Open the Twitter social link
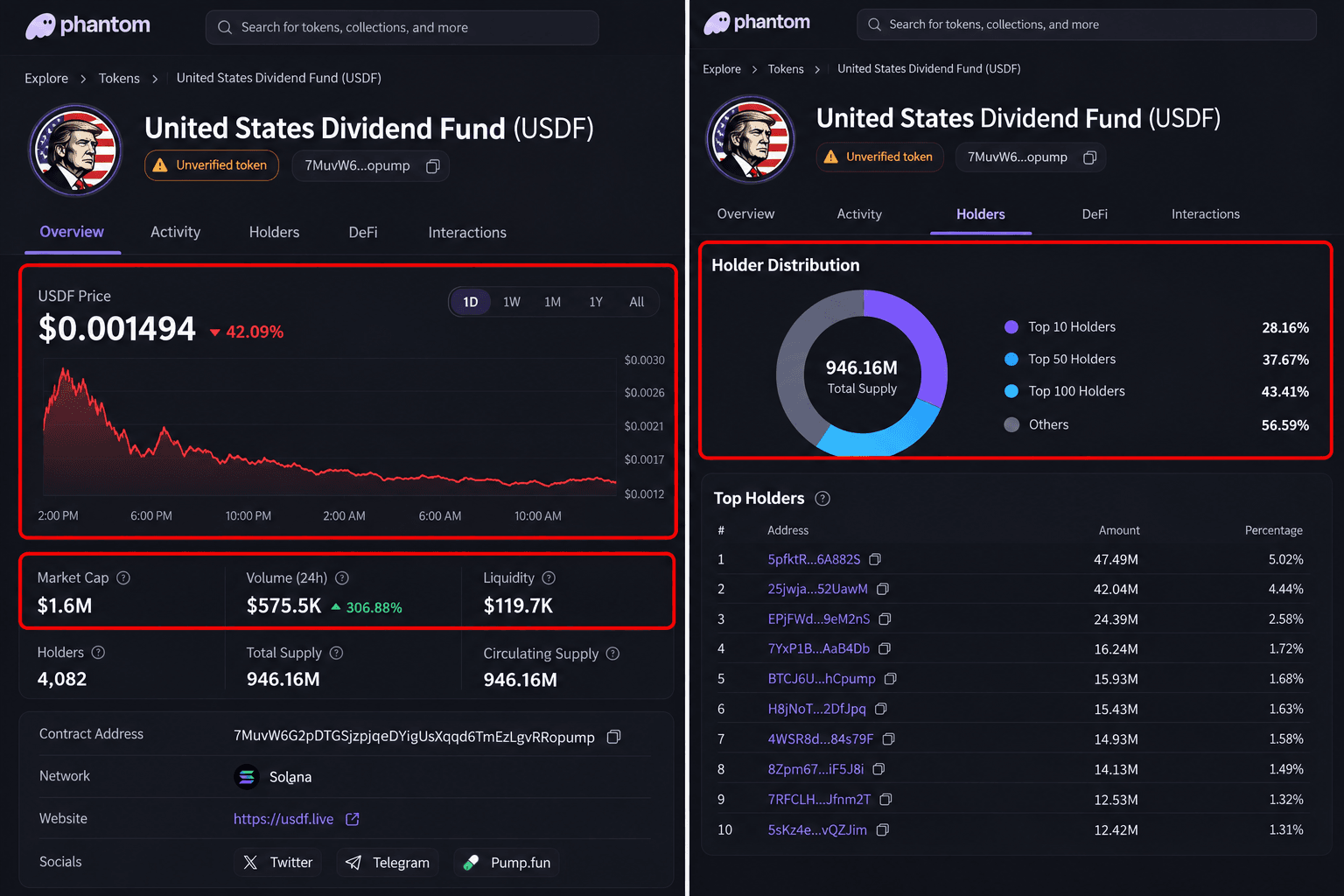1344x896 pixels. click(278, 863)
